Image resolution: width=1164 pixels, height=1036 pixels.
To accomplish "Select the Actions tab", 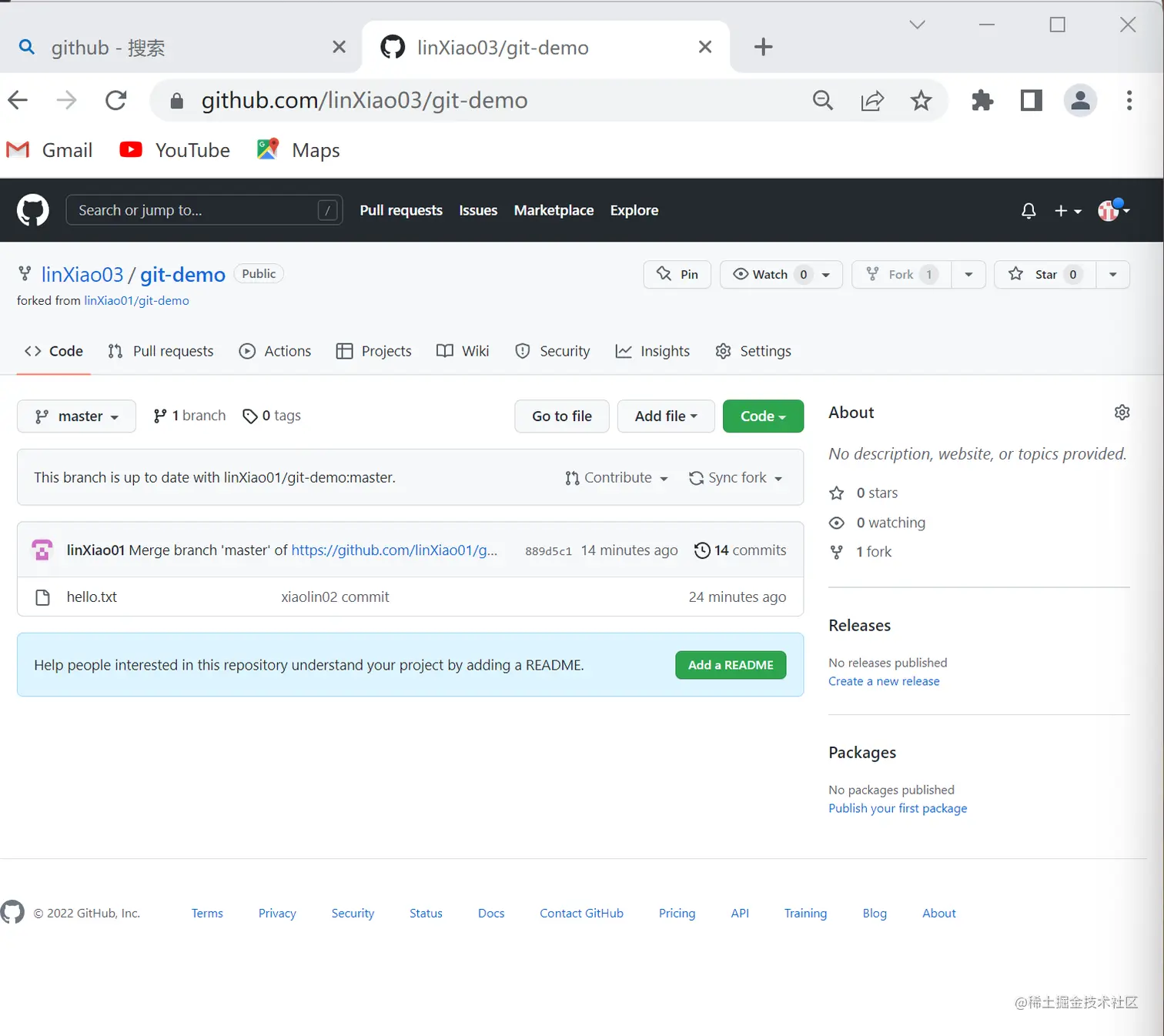I will pos(276,351).
